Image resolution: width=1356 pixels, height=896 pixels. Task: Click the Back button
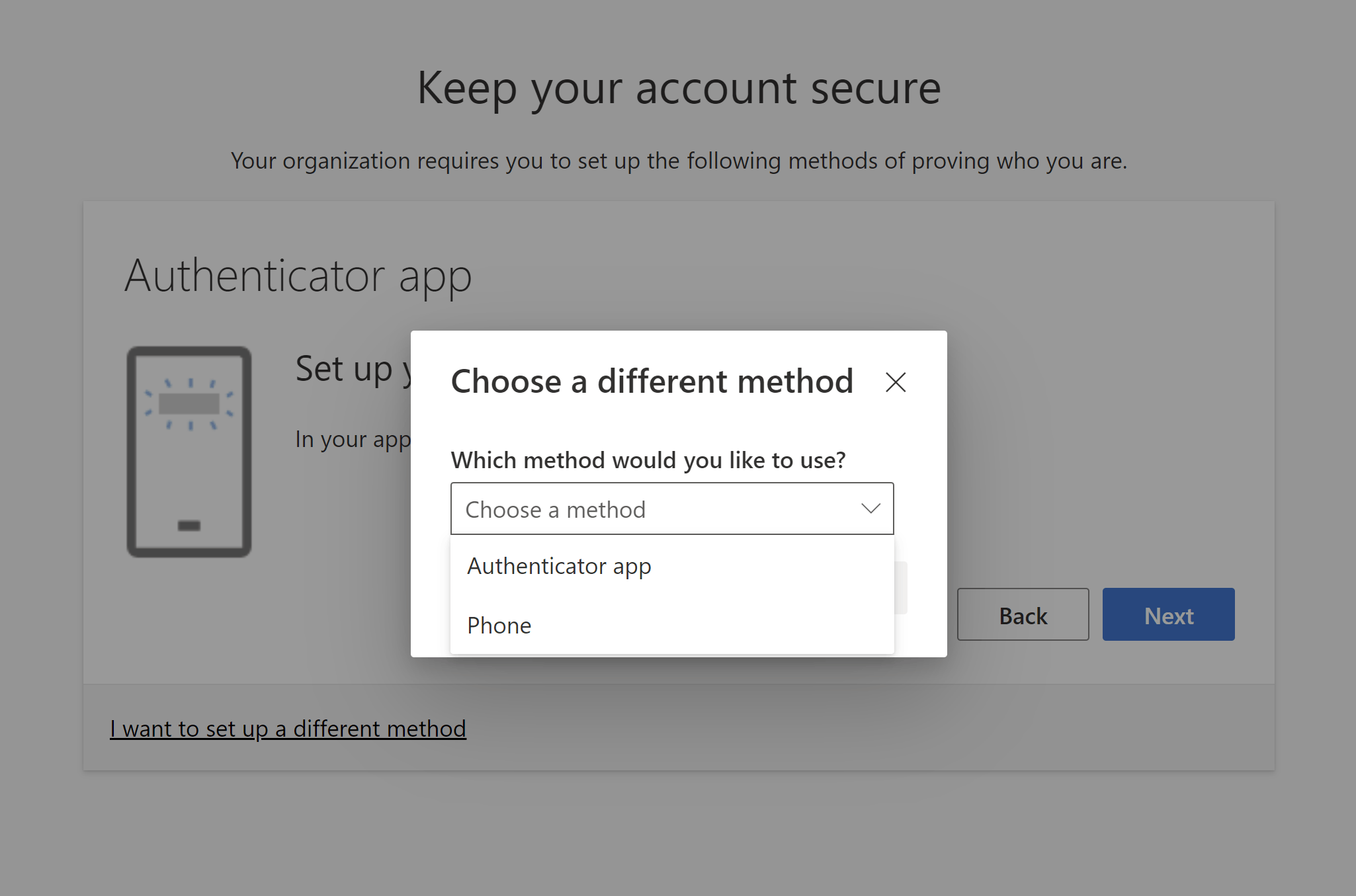point(1023,615)
